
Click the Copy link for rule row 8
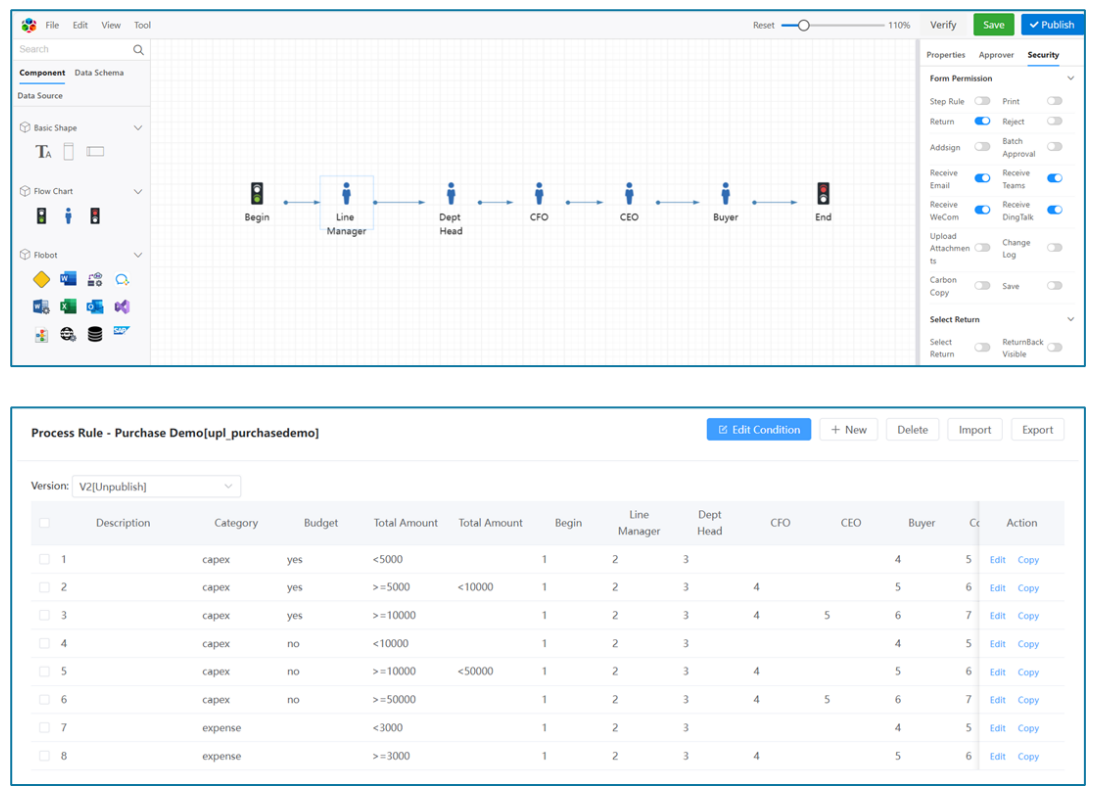1028,756
